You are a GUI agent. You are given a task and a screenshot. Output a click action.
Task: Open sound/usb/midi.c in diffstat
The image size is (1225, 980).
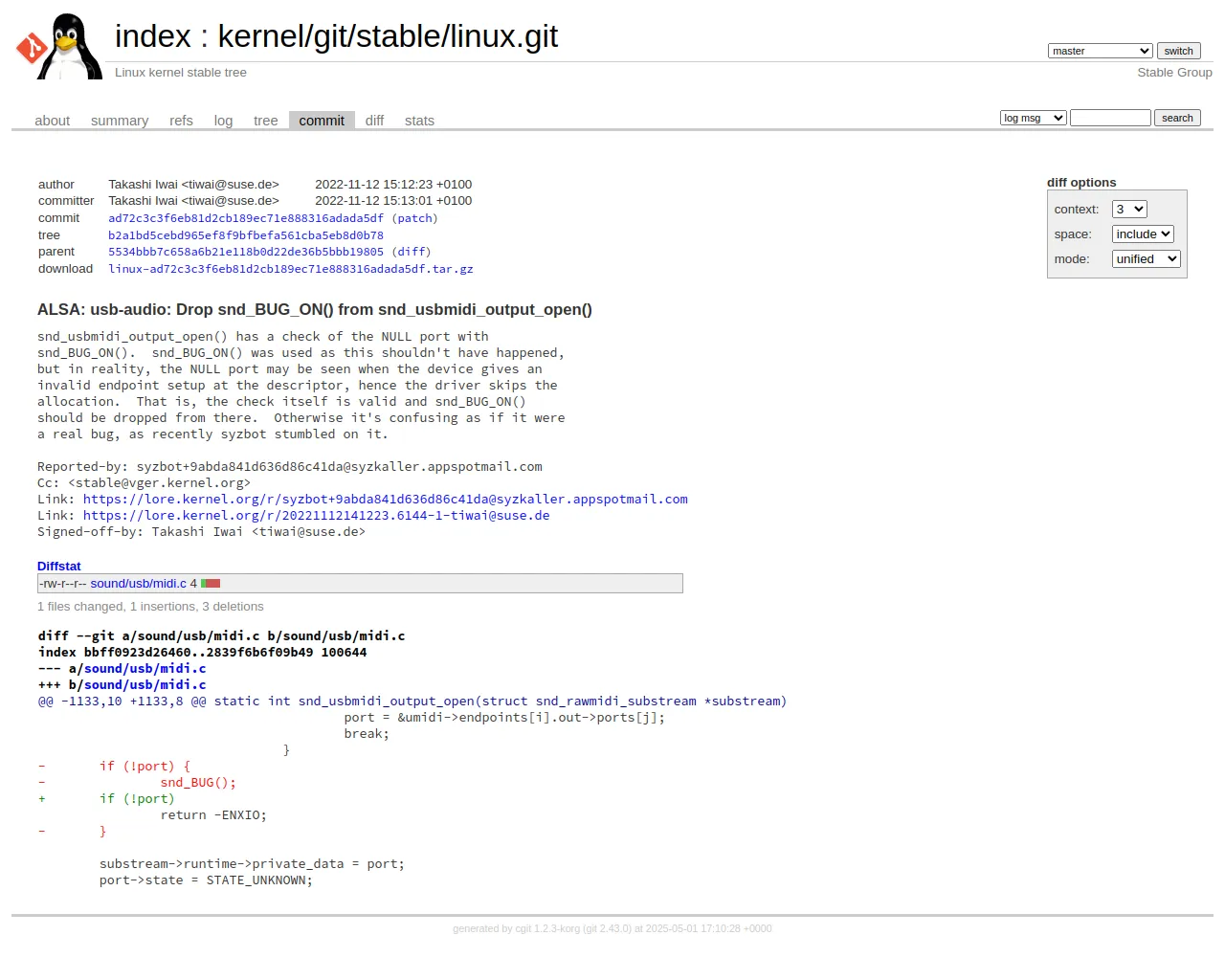tap(139, 584)
